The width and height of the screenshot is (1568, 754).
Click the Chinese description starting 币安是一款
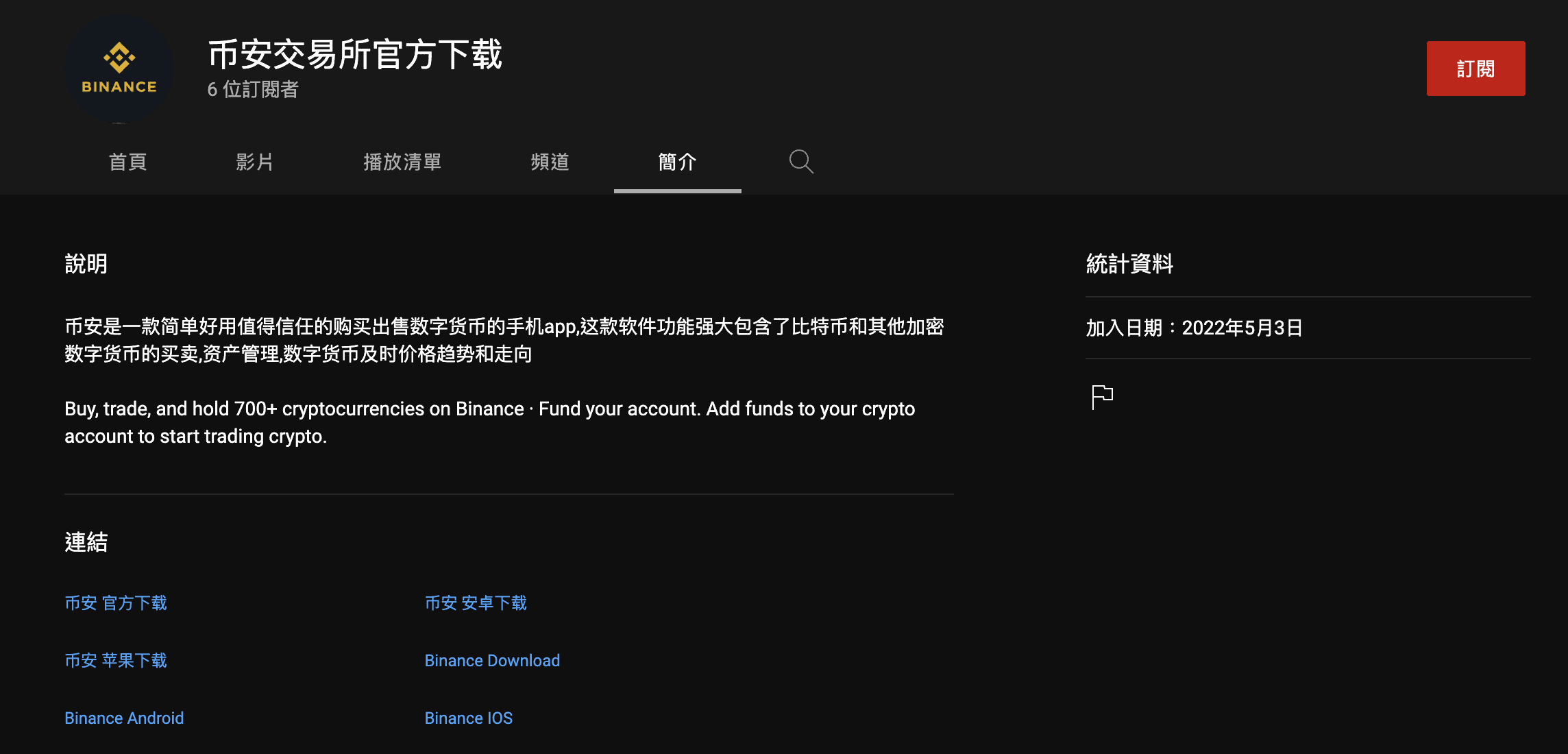(504, 340)
